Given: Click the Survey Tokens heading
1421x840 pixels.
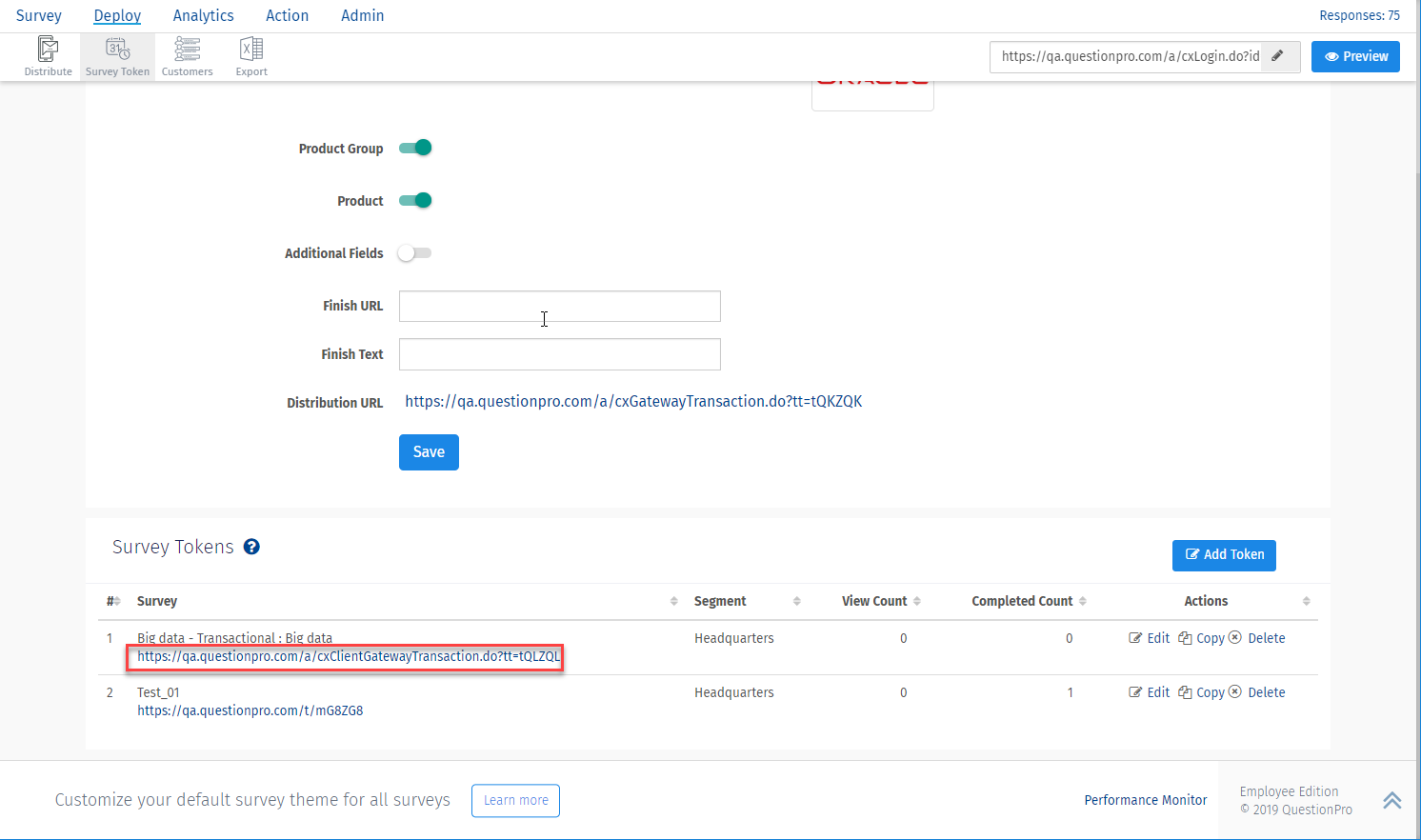Looking at the screenshot, I should 173,547.
